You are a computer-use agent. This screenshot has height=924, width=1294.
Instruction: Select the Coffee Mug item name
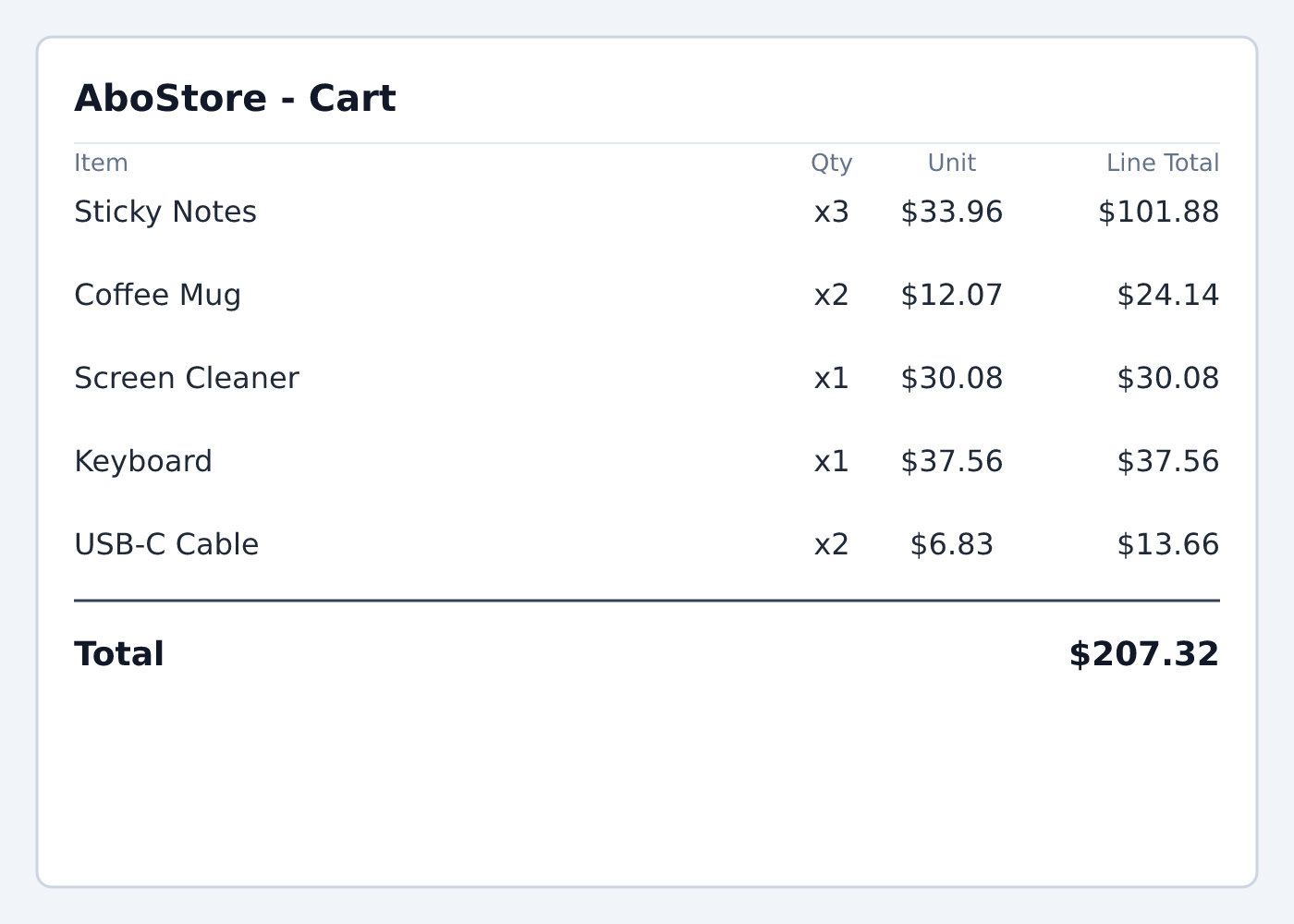[157, 296]
